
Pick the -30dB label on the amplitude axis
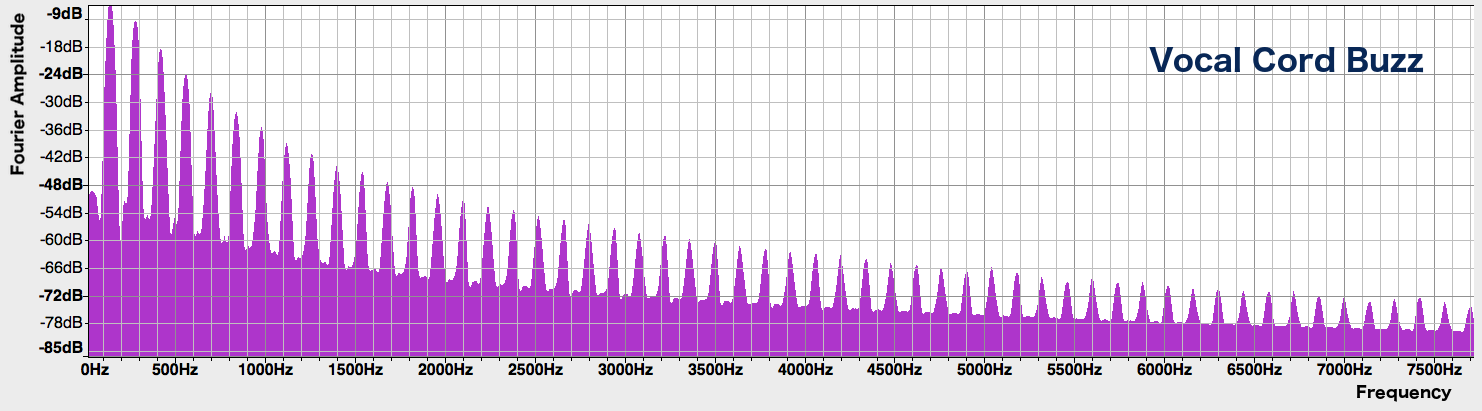tap(61, 102)
